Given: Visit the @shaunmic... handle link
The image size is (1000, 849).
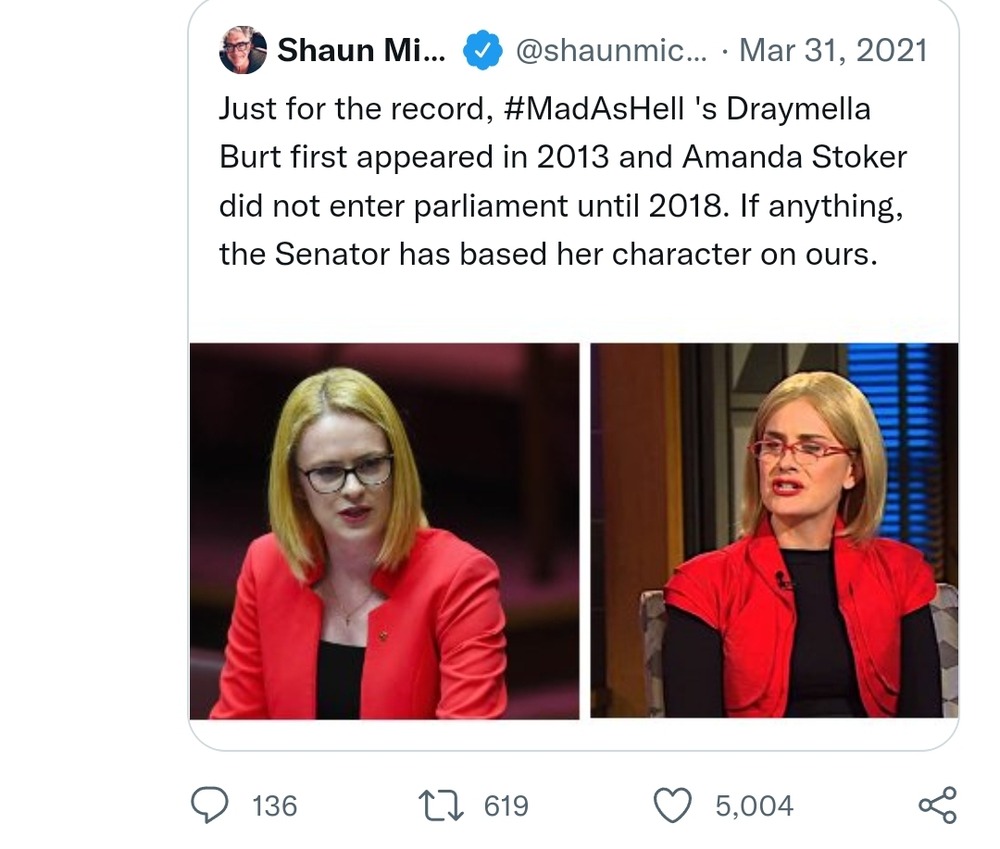Looking at the screenshot, I should click(x=612, y=51).
